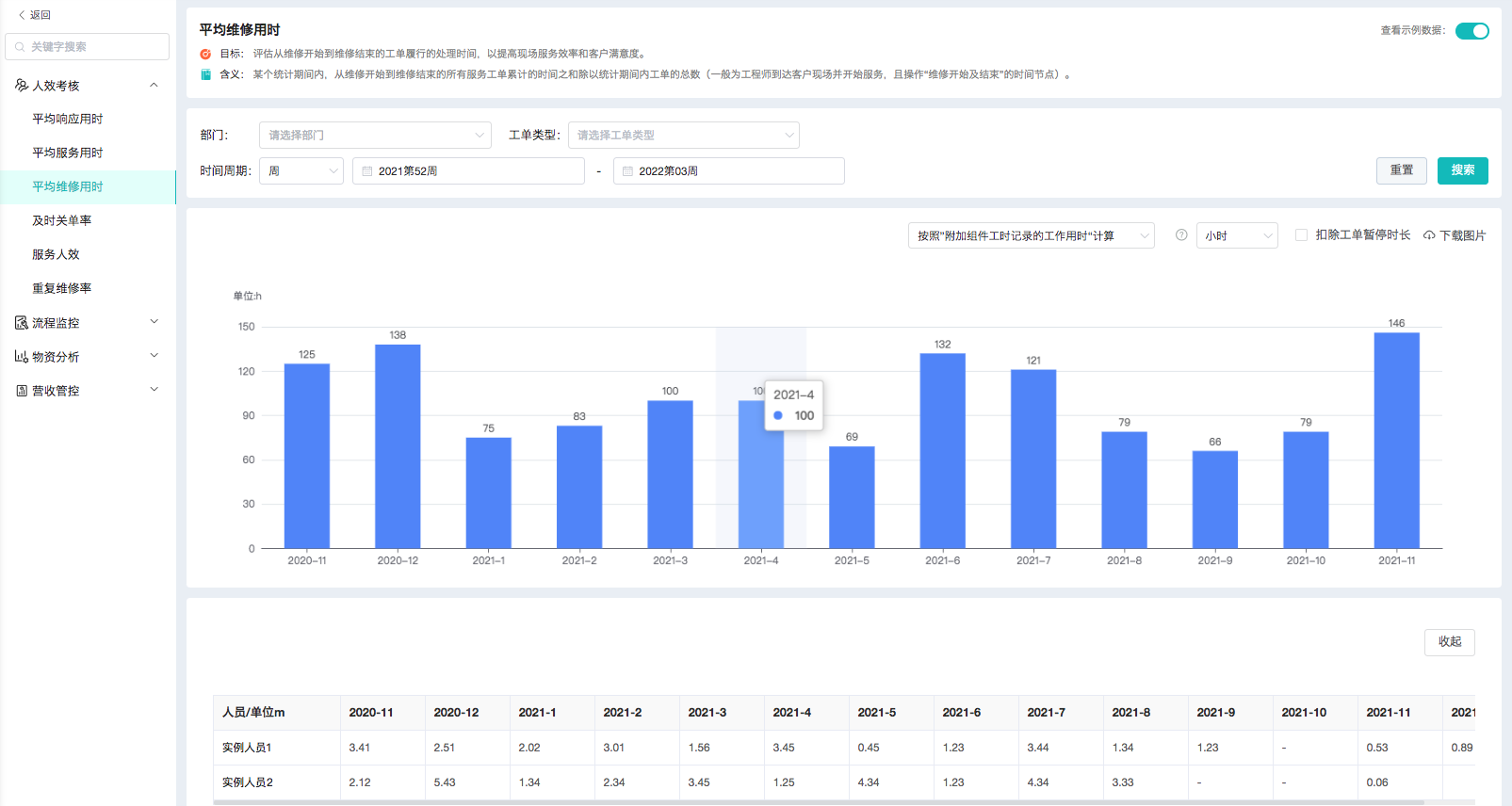The image size is (1512, 806).
Task: Select 服务人效 menu item
Action: 88,254
